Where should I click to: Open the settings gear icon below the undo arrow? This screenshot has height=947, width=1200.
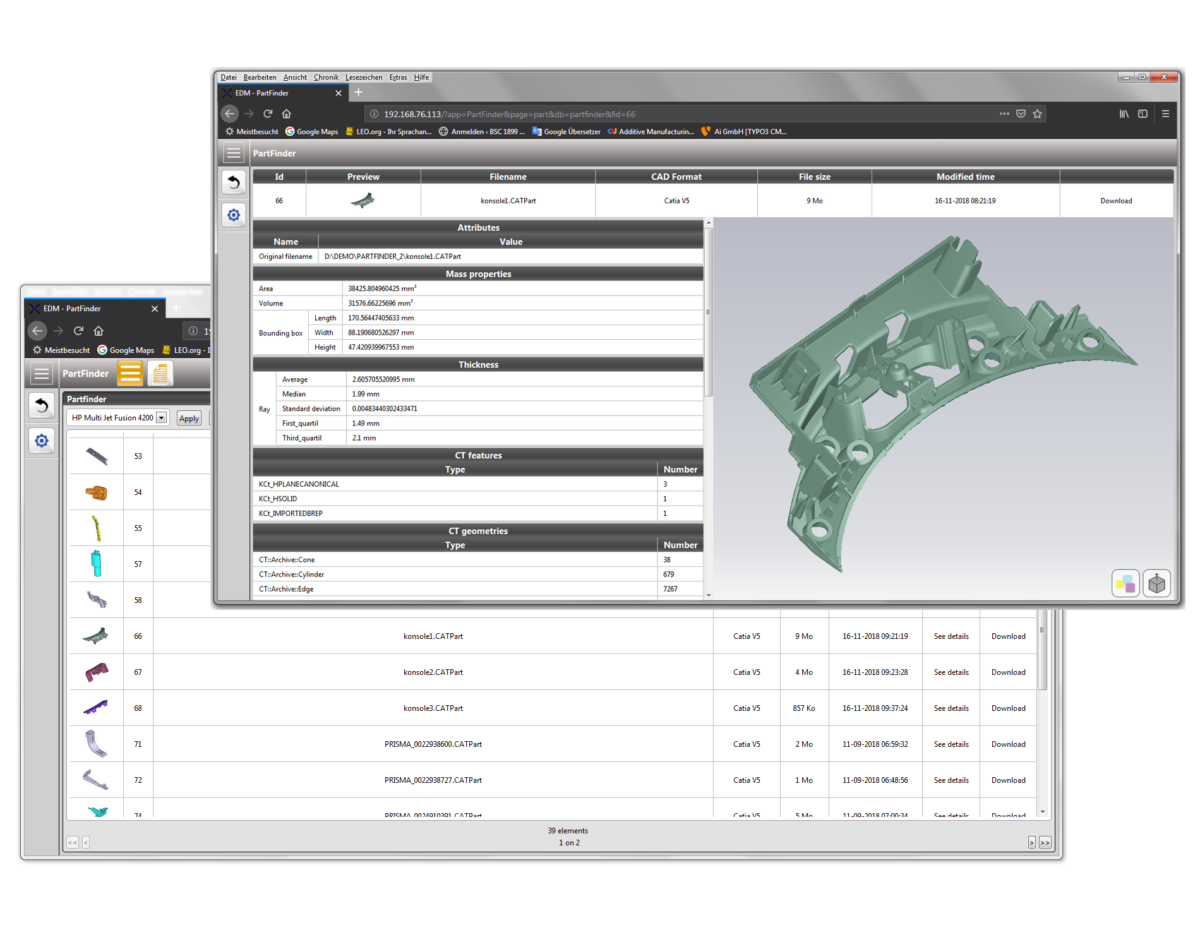click(x=233, y=215)
